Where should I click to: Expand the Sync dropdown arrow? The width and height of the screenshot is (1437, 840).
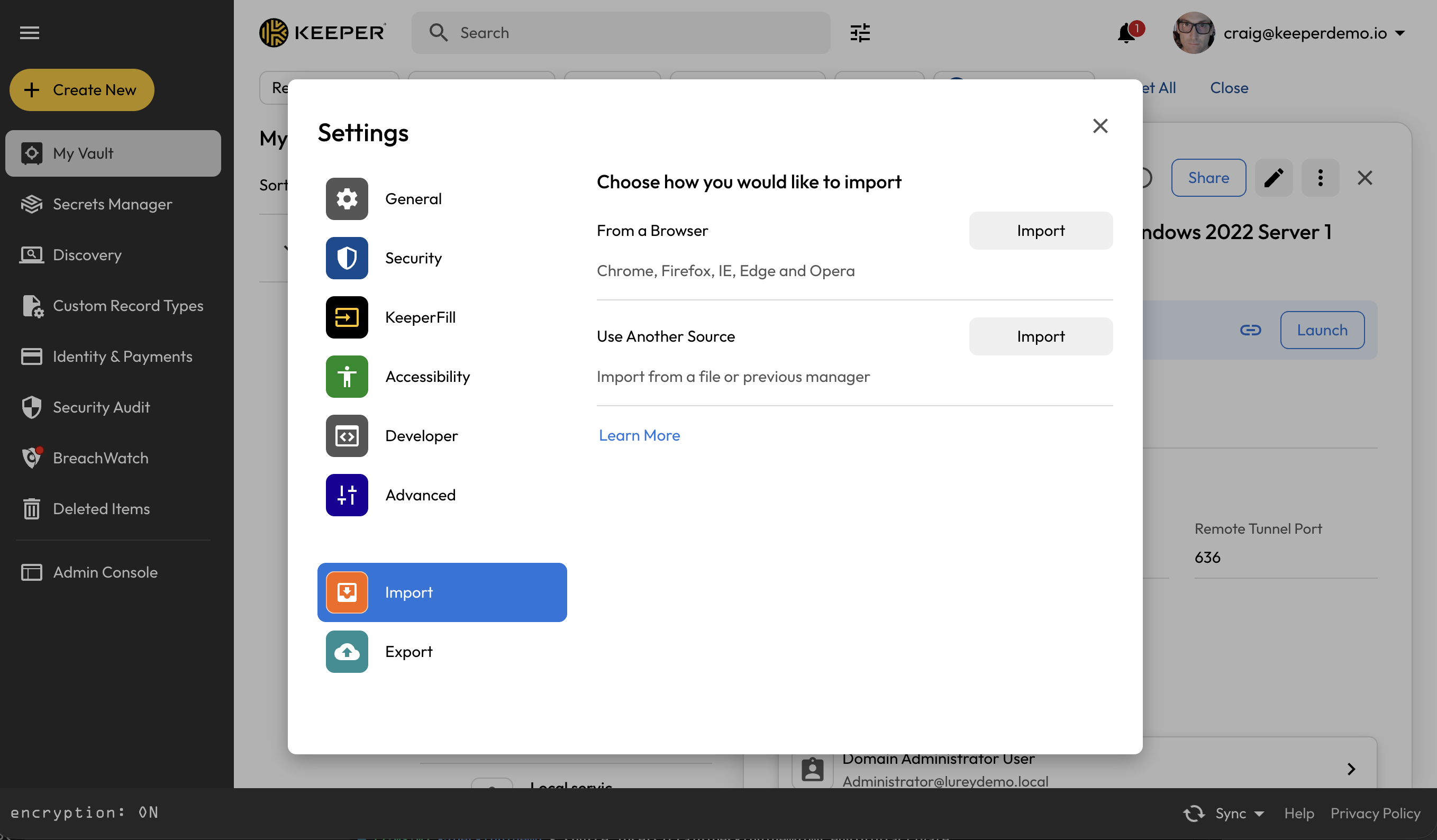(x=1260, y=814)
